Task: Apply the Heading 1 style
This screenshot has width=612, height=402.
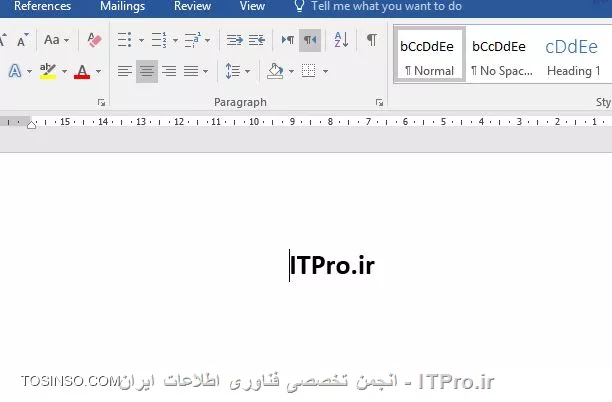Action: [573, 54]
